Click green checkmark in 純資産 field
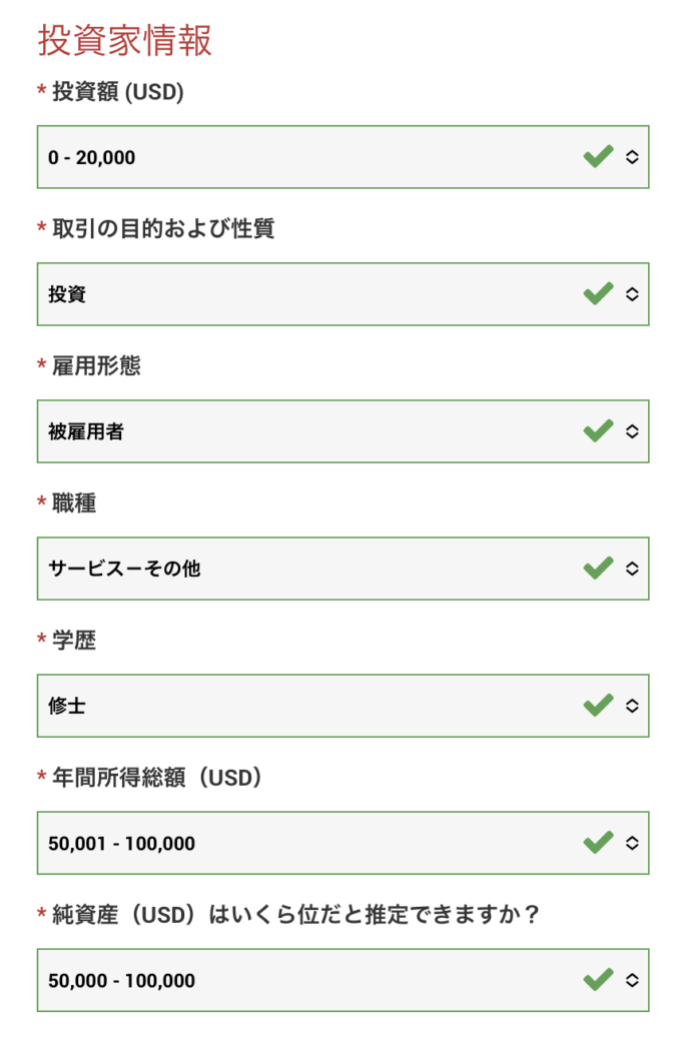Viewport: 690px width, 1050px height. point(598,980)
